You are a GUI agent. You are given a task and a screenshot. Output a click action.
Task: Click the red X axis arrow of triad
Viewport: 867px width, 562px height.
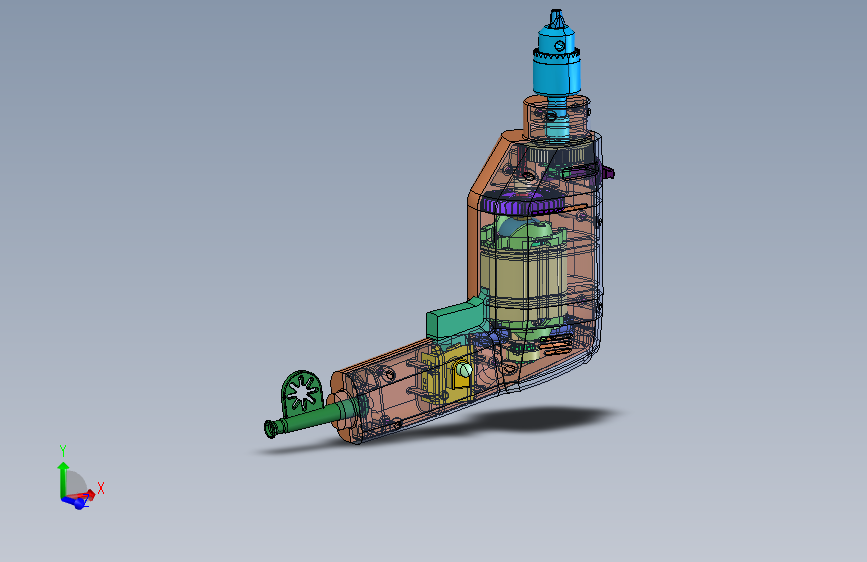(87, 495)
